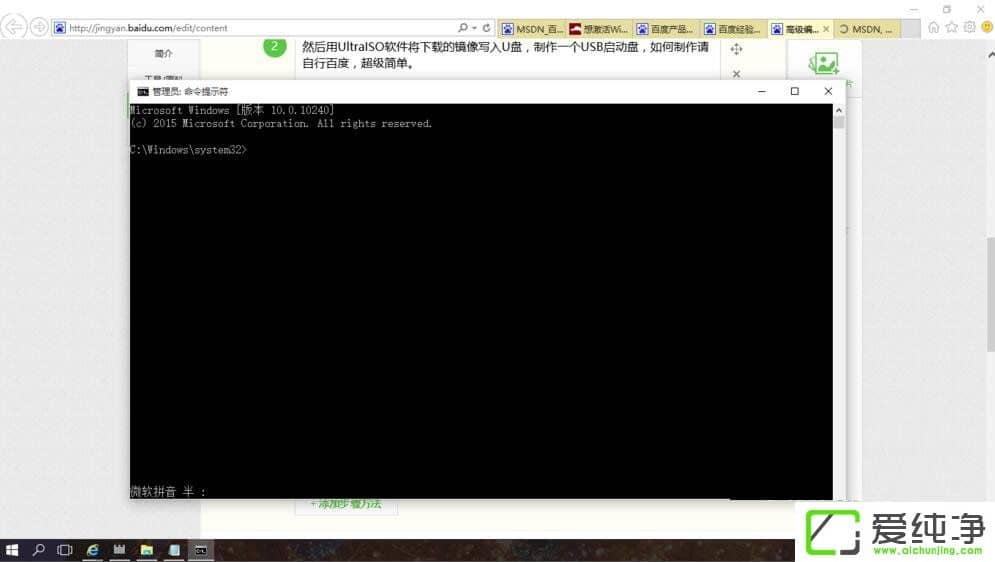The width and height of the screenshot is (995, 562).
Task: Restore the browser window size
Action: pyautogui.click(x=947, y=9)
